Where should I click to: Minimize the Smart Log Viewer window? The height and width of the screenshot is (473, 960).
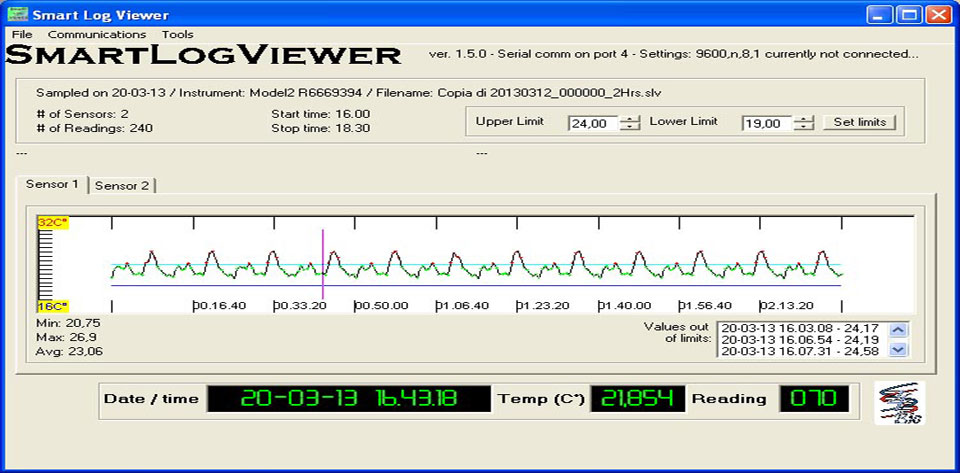coord(879,15)
